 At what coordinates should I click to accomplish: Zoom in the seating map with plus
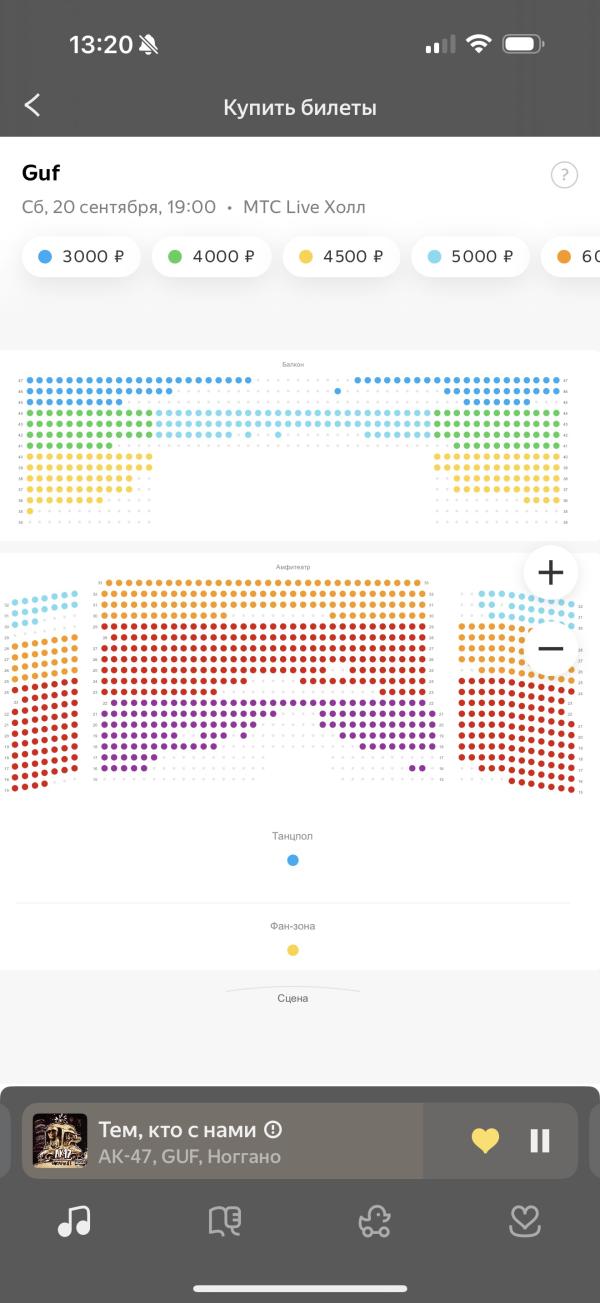coord(551,572)
